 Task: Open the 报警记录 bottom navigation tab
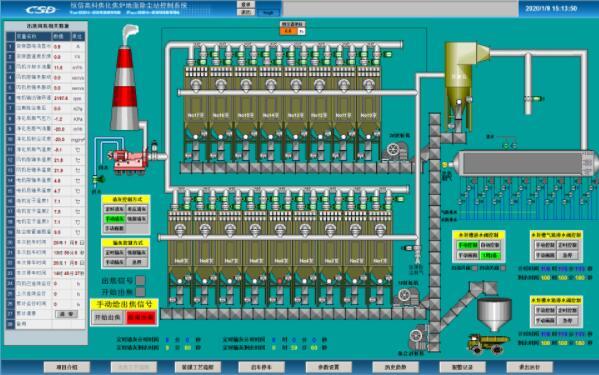[462, 367]
